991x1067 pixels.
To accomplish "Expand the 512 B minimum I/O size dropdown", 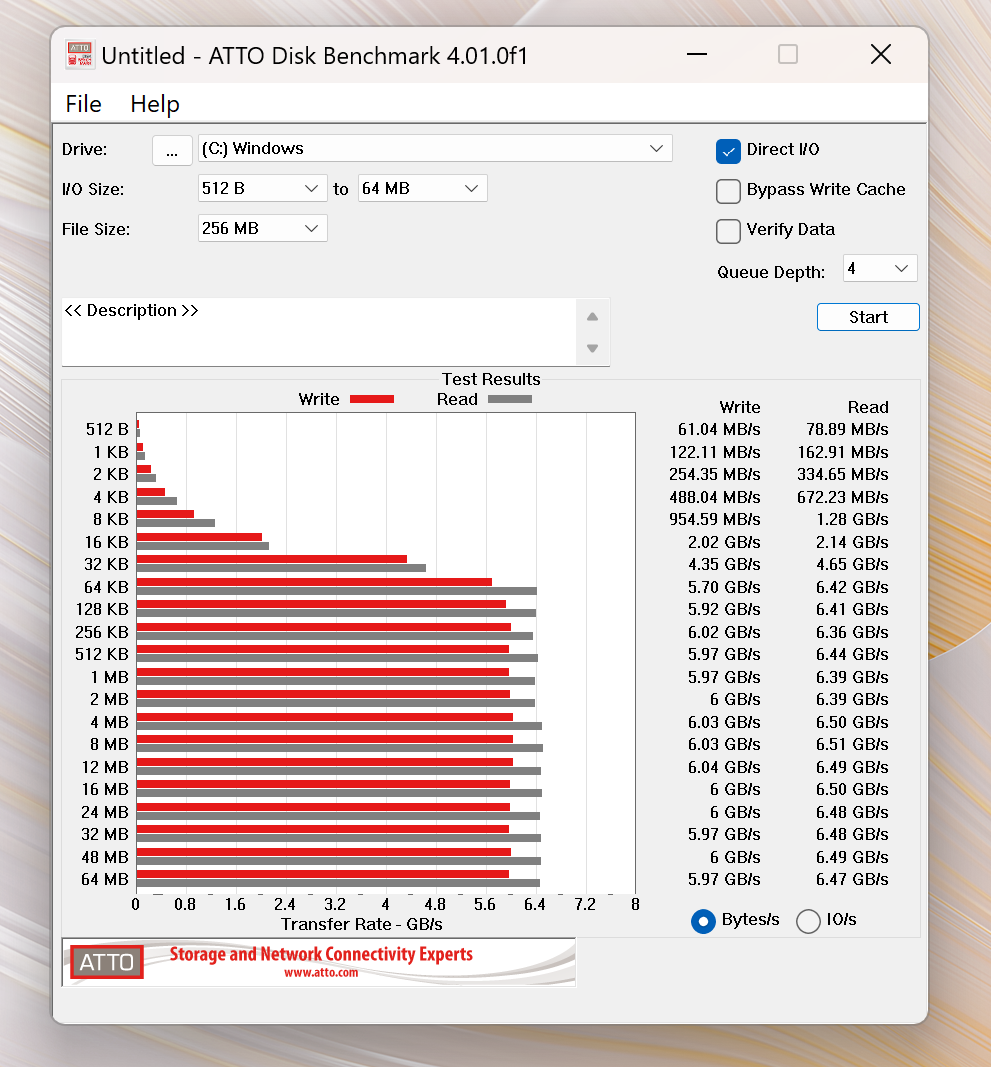I will coord(263,188).
